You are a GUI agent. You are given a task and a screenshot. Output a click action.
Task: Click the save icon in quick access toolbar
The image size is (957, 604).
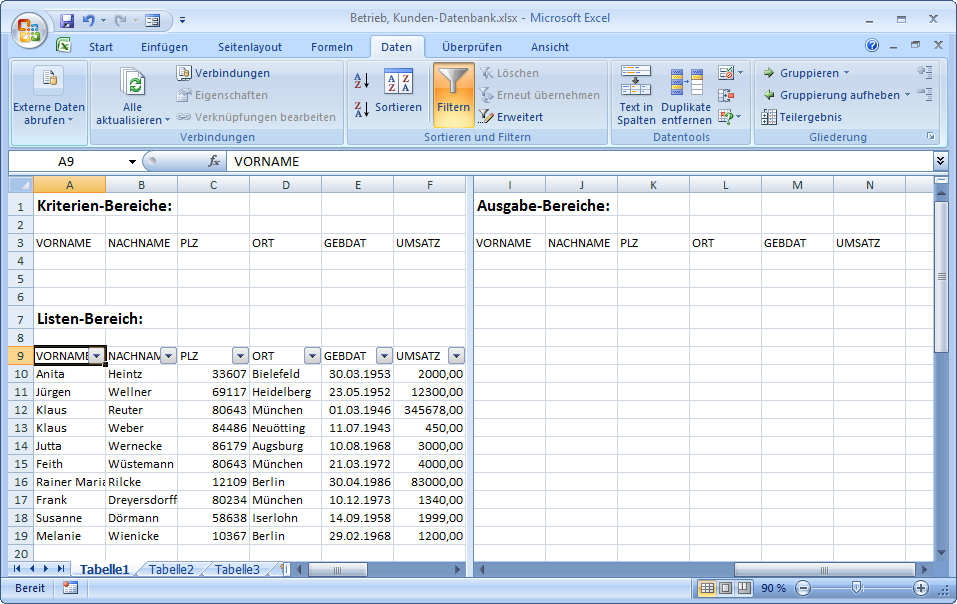(67, 20)
